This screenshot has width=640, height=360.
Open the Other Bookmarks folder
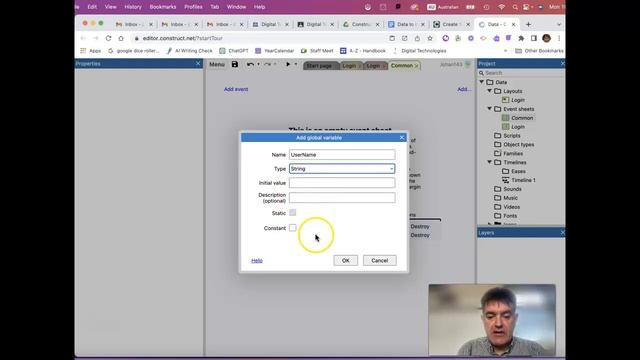(539, 51)
